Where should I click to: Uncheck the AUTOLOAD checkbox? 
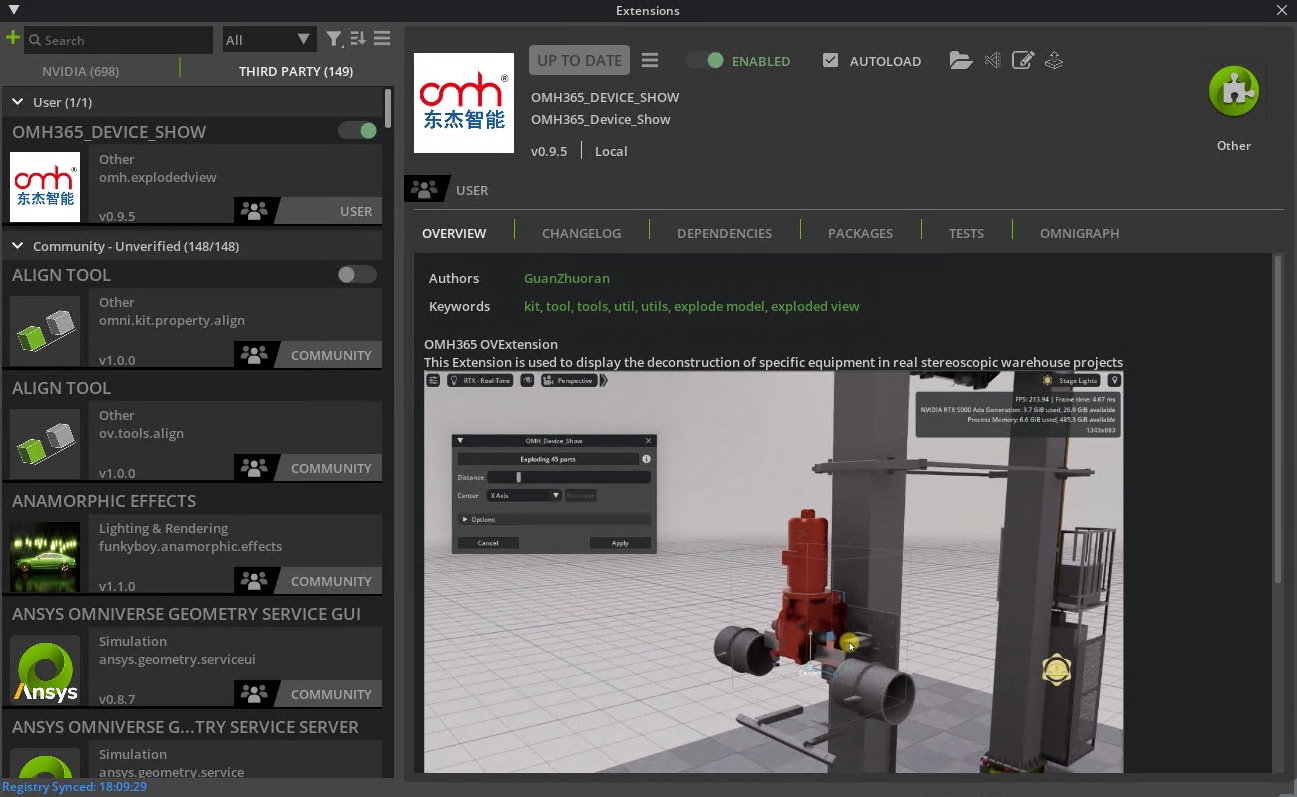pyautogui.click(x=830, y=61)
